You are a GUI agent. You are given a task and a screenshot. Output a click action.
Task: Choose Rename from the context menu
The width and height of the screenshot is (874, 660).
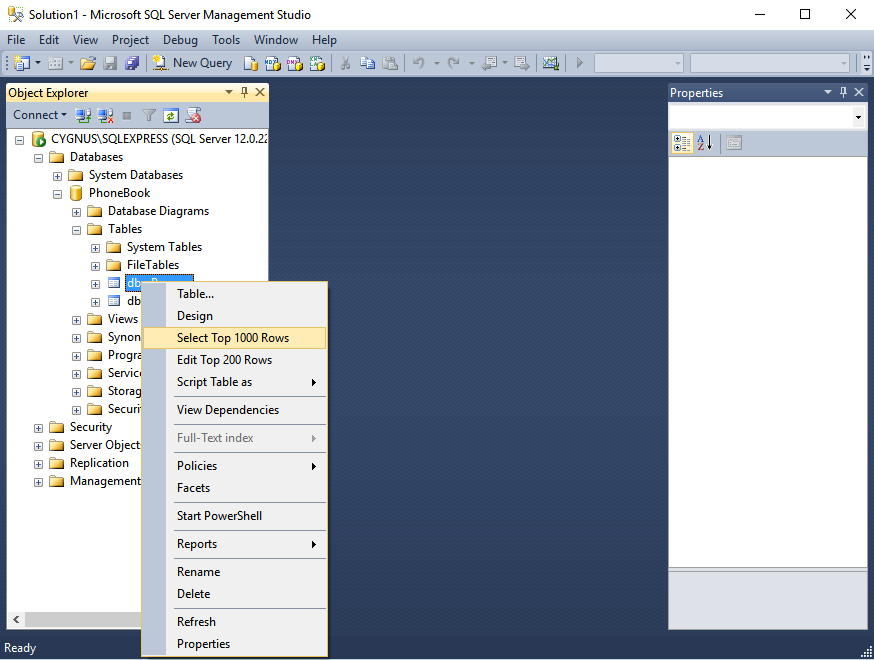[235, 572]
